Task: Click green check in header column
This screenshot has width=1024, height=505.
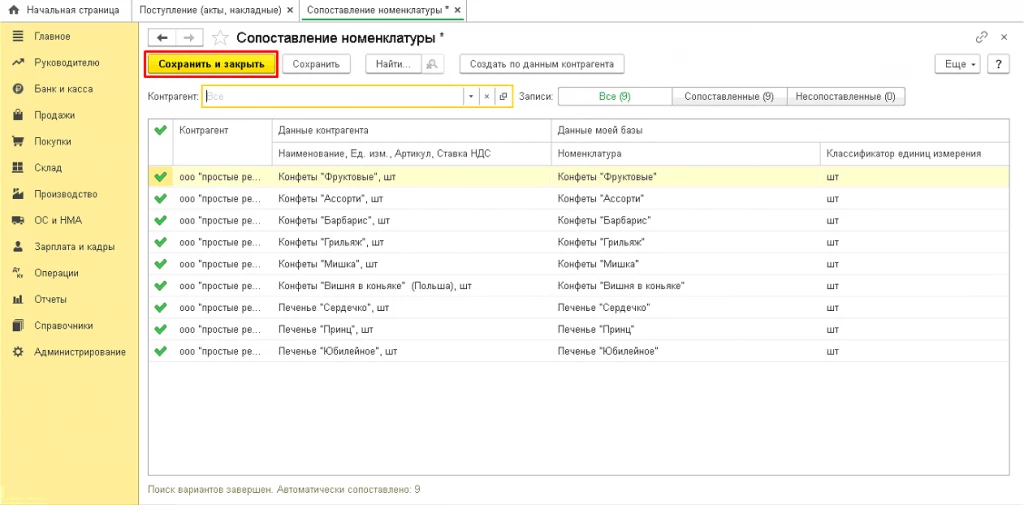Action: [160, 131]
